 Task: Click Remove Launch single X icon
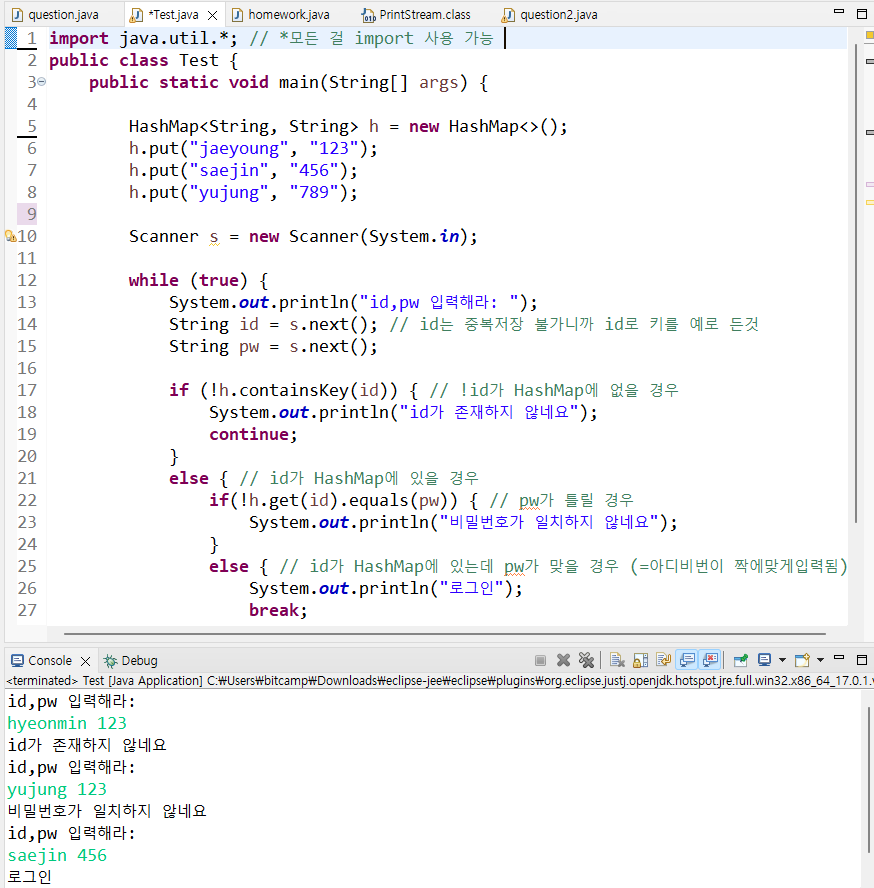[563, 660]
